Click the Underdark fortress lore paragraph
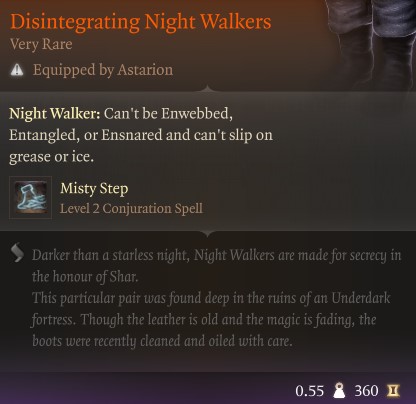 tap(211, 319)
